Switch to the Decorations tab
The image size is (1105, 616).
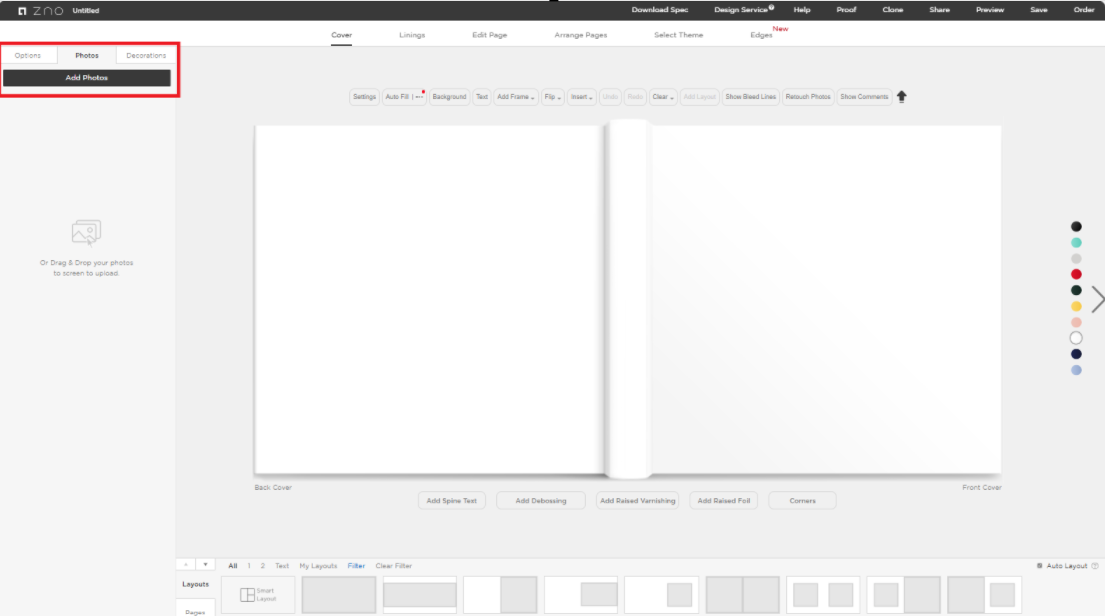tap(146, 56)
